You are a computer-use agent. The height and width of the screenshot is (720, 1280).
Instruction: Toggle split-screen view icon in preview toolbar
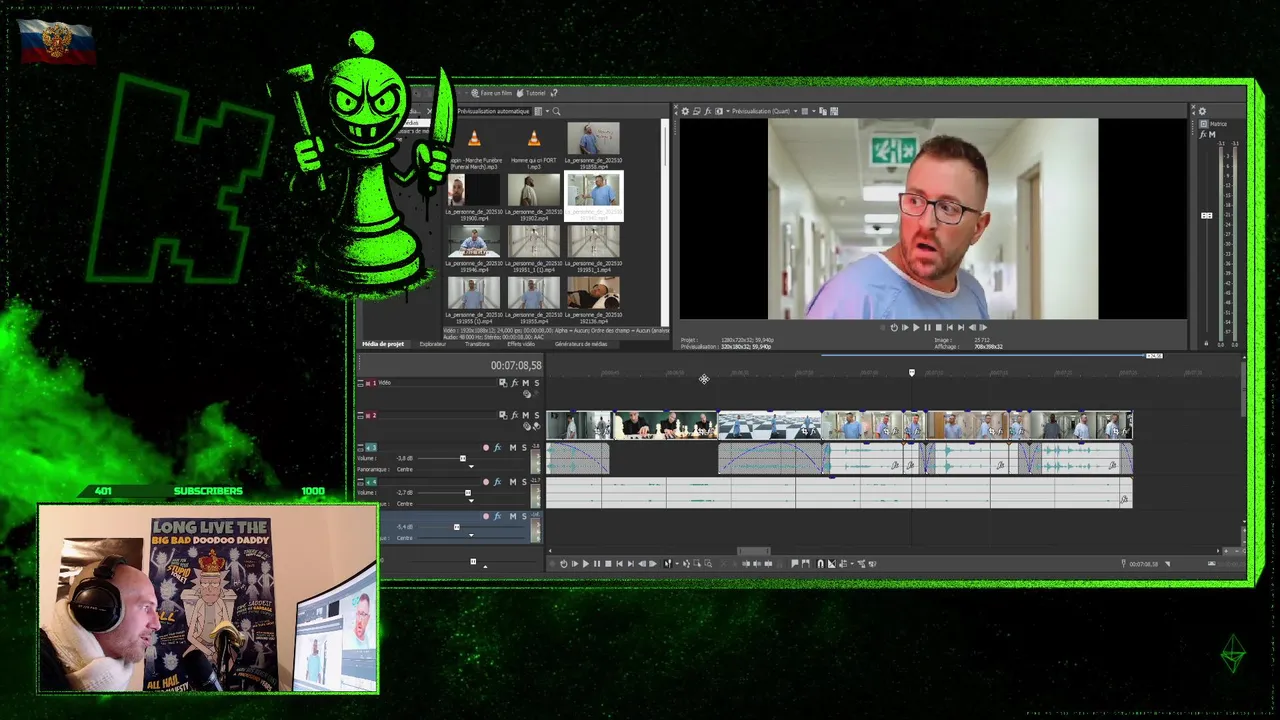click(719, 111)
